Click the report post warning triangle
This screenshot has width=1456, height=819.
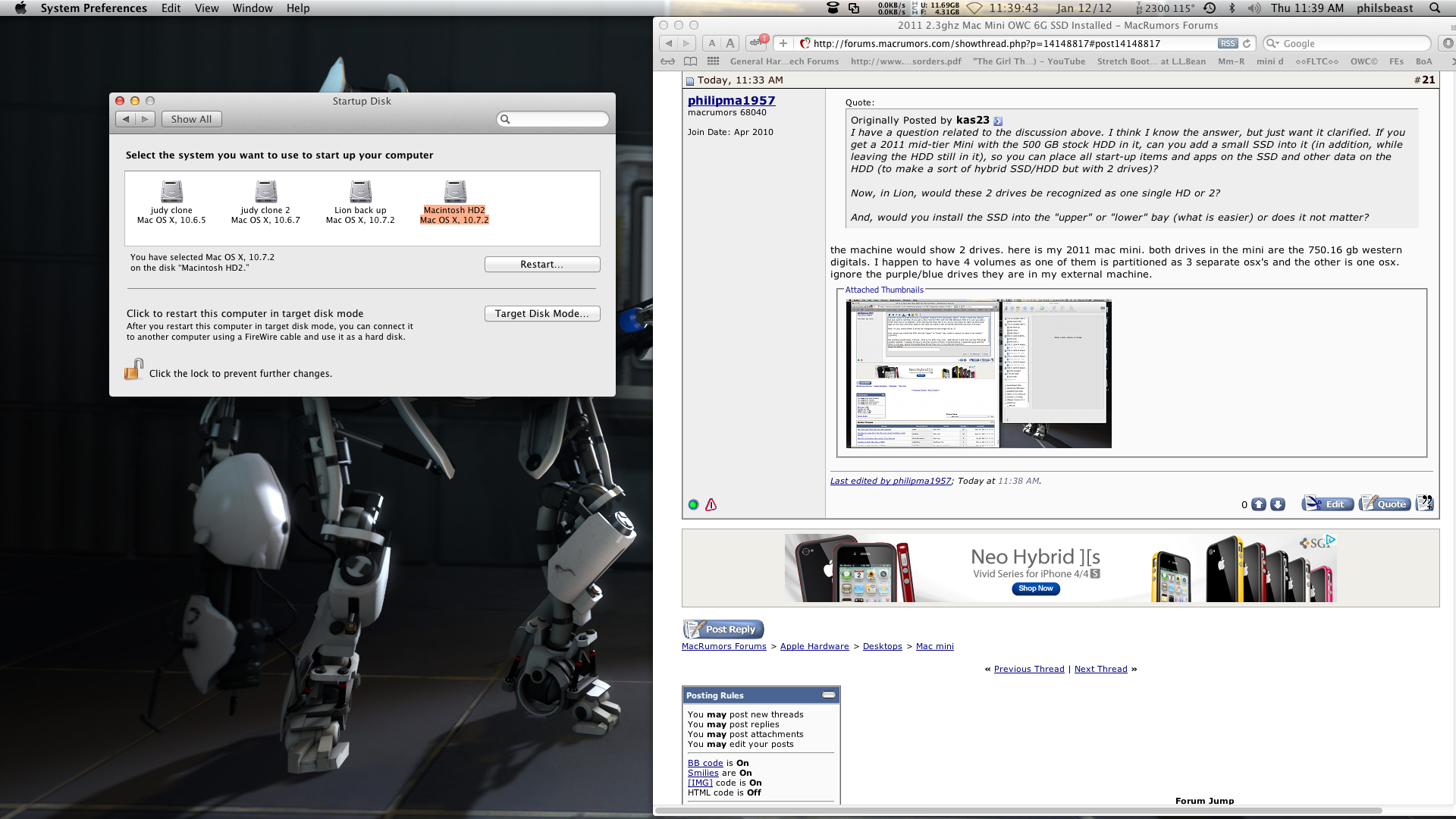711,504
